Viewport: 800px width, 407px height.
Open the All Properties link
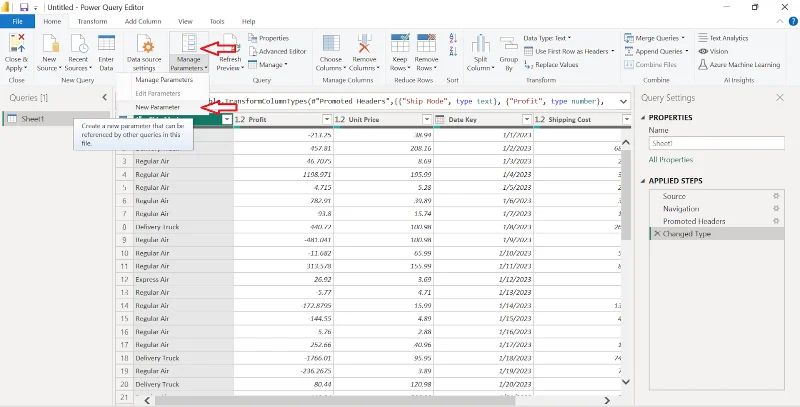tap(670, 160)
